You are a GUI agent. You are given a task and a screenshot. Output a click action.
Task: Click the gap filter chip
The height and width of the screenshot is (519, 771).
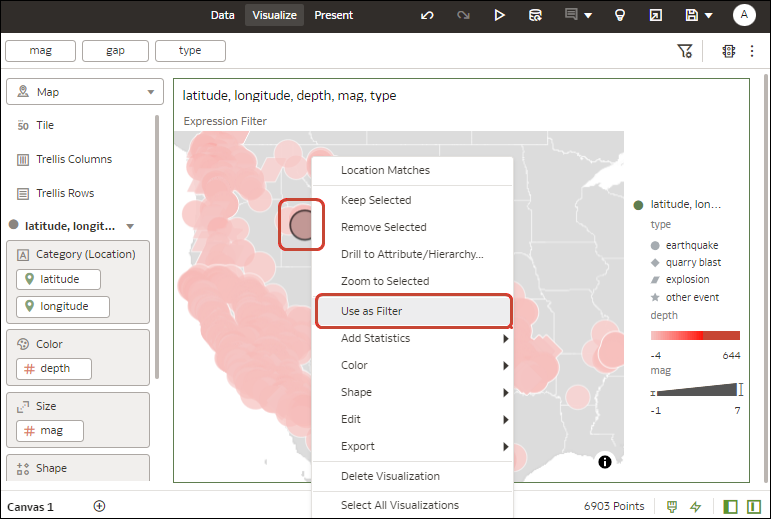point(115,51)
